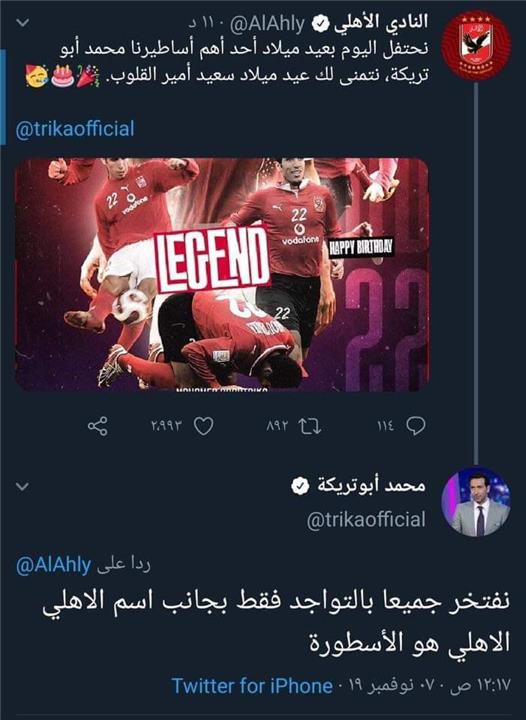Click Al Ahly's verified badge
This screenshot has width=526, height=720.
(x=320, y=25)
